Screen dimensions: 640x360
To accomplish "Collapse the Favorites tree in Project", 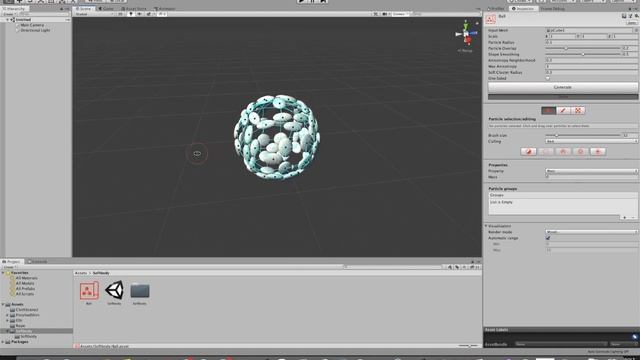I will 3,273.
